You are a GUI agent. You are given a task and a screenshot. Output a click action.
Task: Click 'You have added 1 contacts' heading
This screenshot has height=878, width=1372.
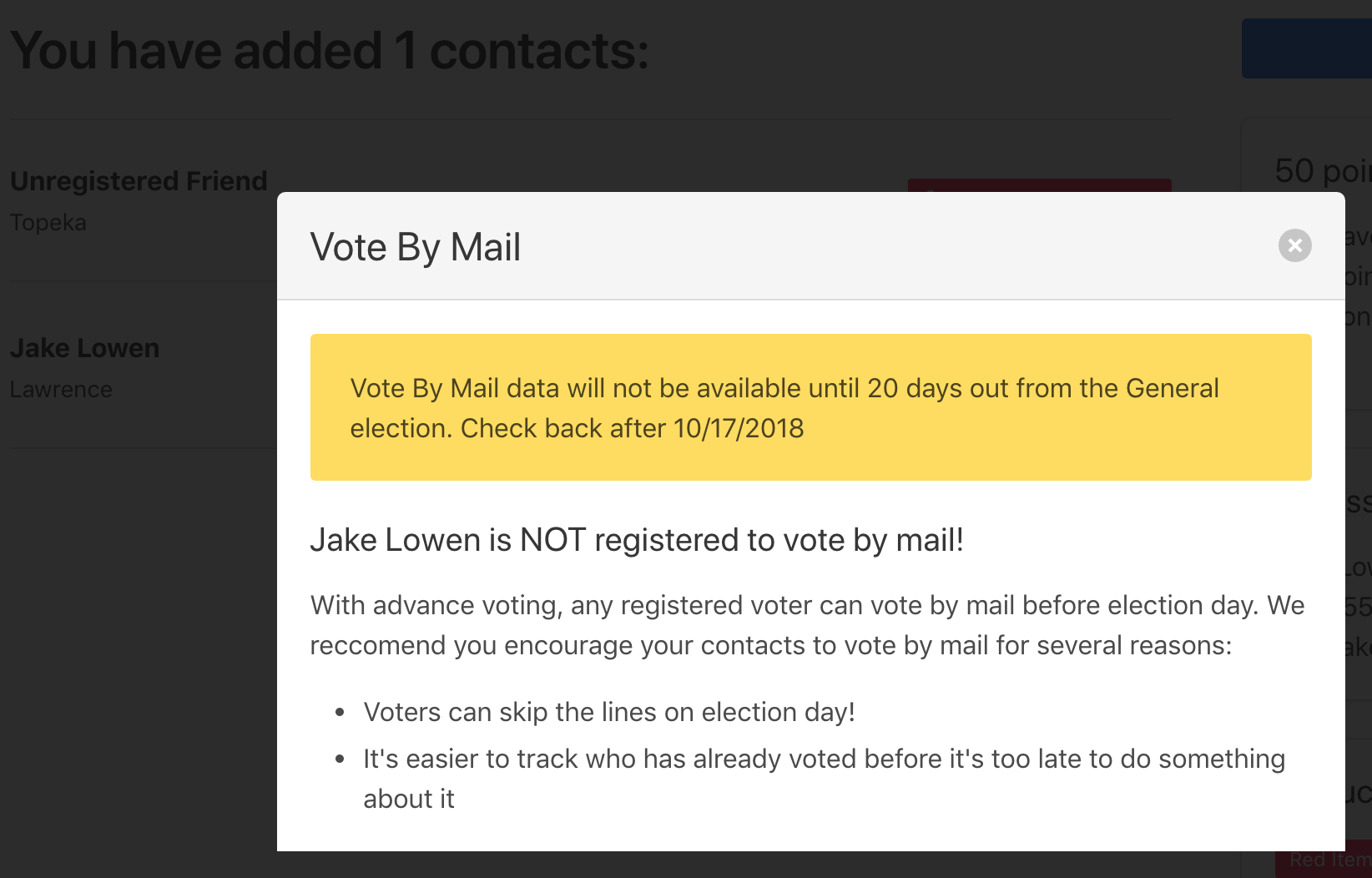point(330,51)
